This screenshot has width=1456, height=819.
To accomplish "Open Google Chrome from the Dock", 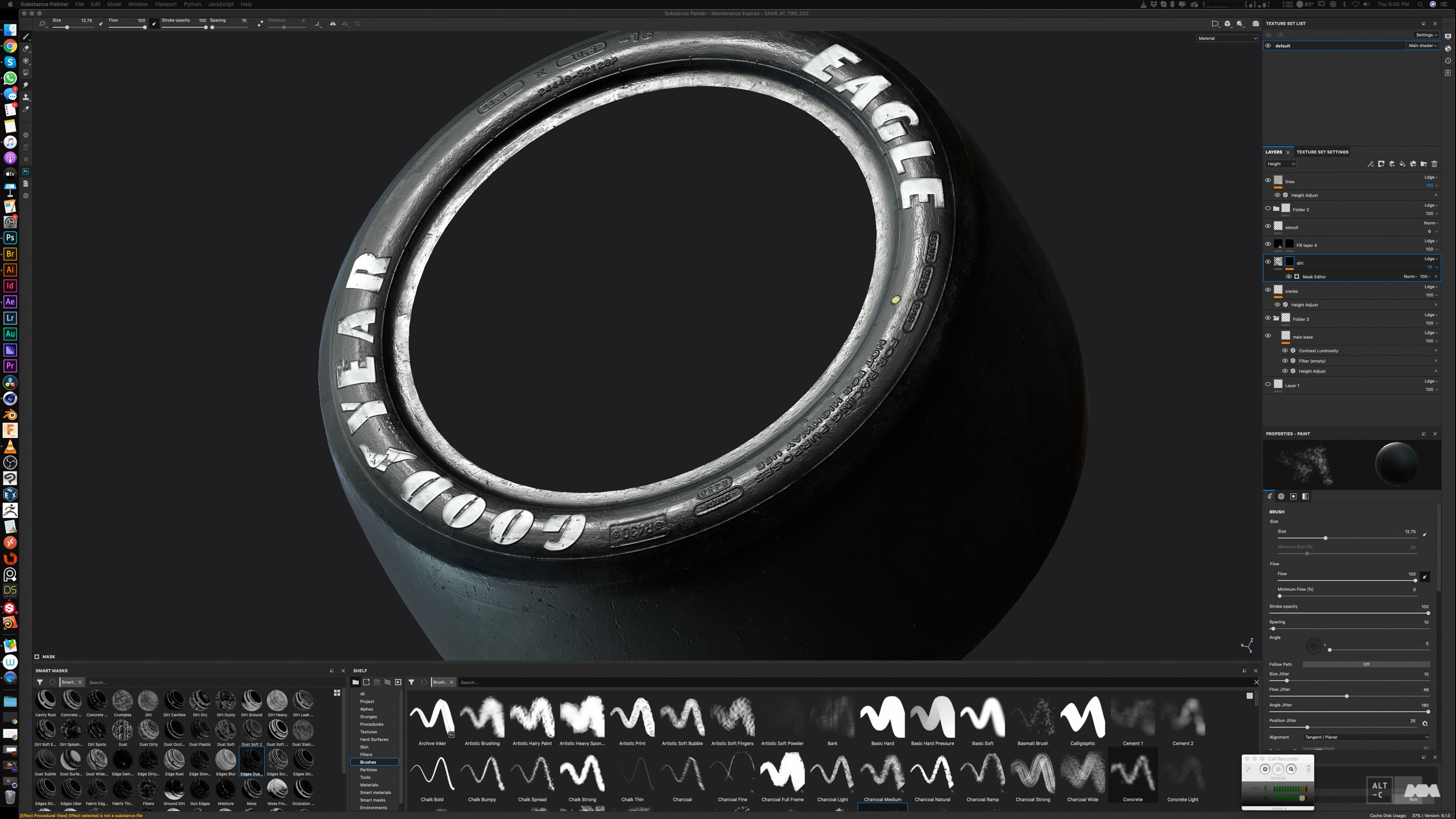I will (10, 46).
